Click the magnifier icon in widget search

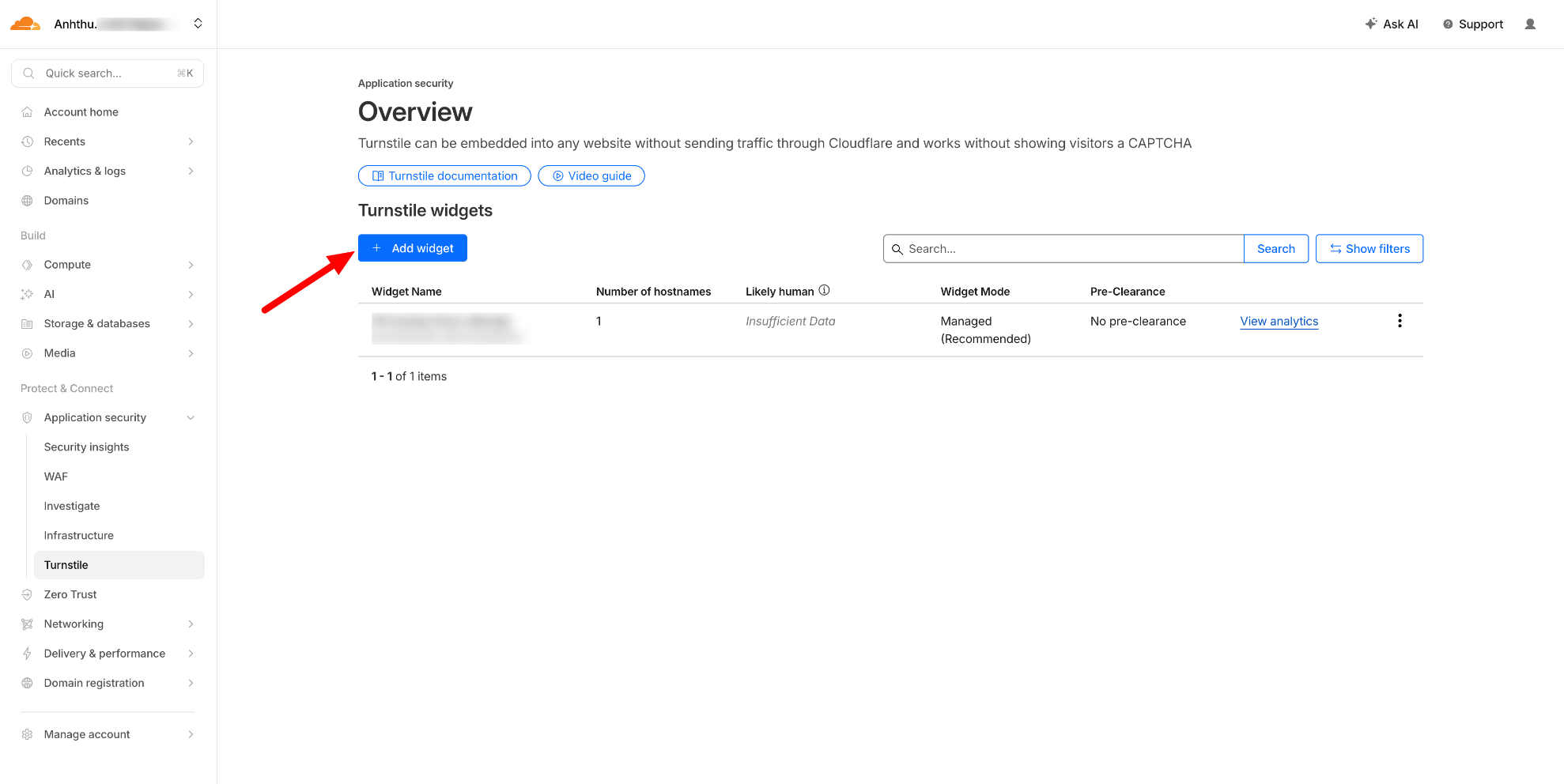coord(897,249)
